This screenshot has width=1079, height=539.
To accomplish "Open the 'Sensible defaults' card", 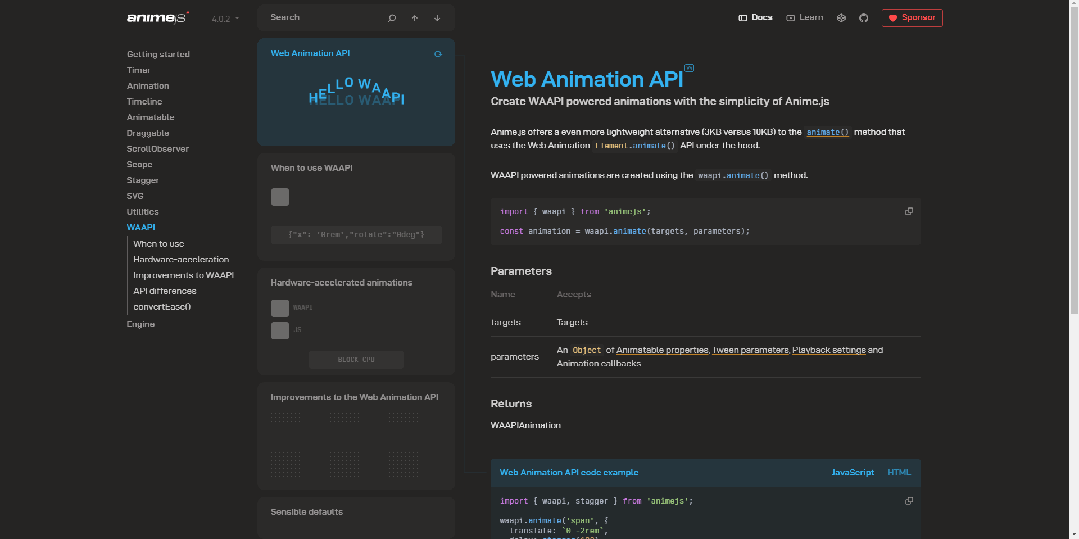I will point(356,518).
